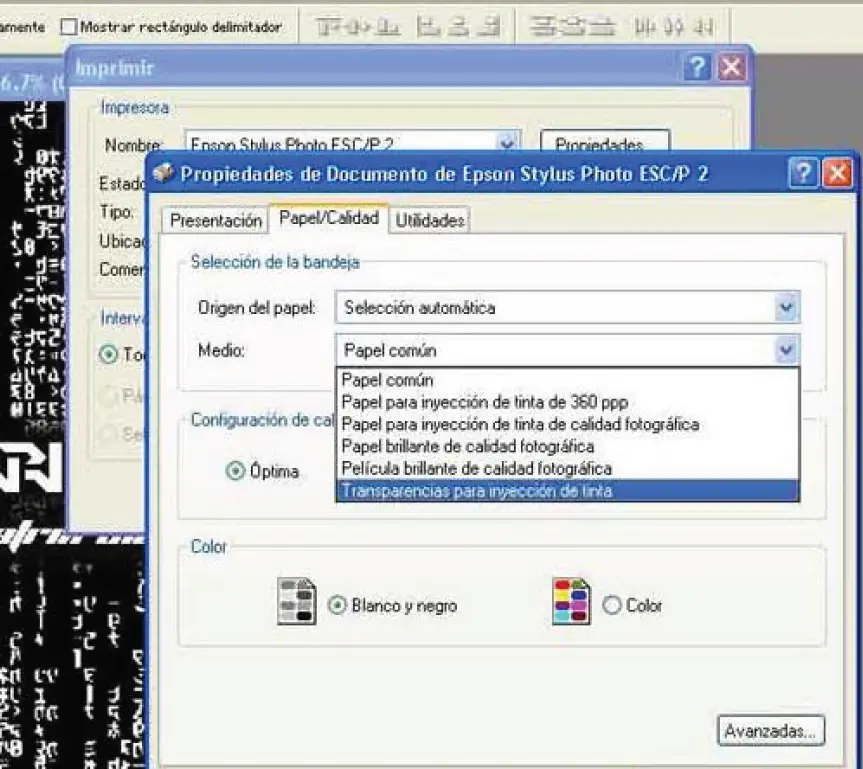Switch to the Presentación tab
The height and width of the screenshot is (769, 863).
[x=216, y=221]
